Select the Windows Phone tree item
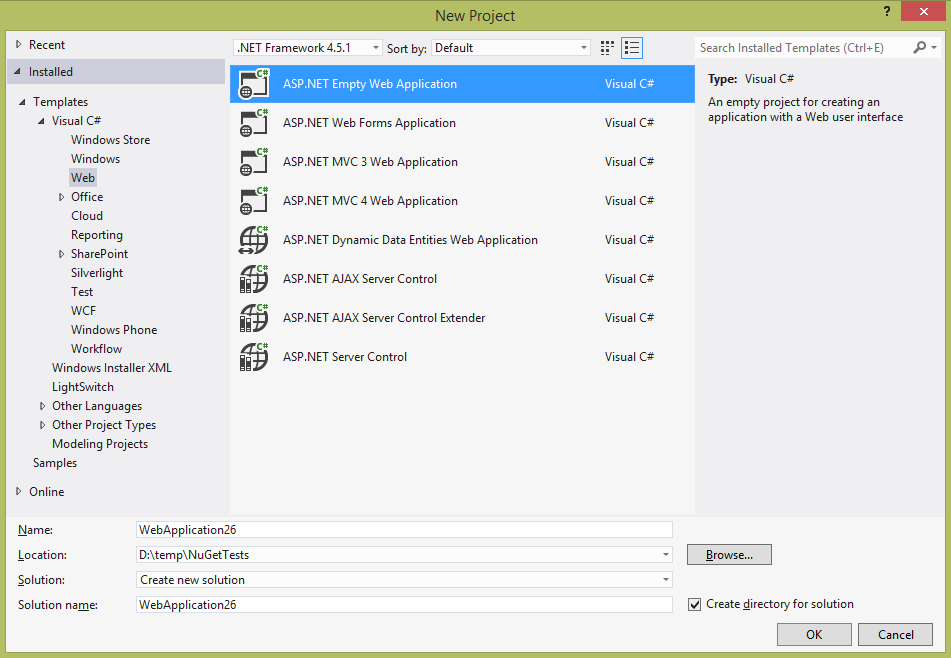The width and height of the screenshot is (951, 658). (114, 330)
